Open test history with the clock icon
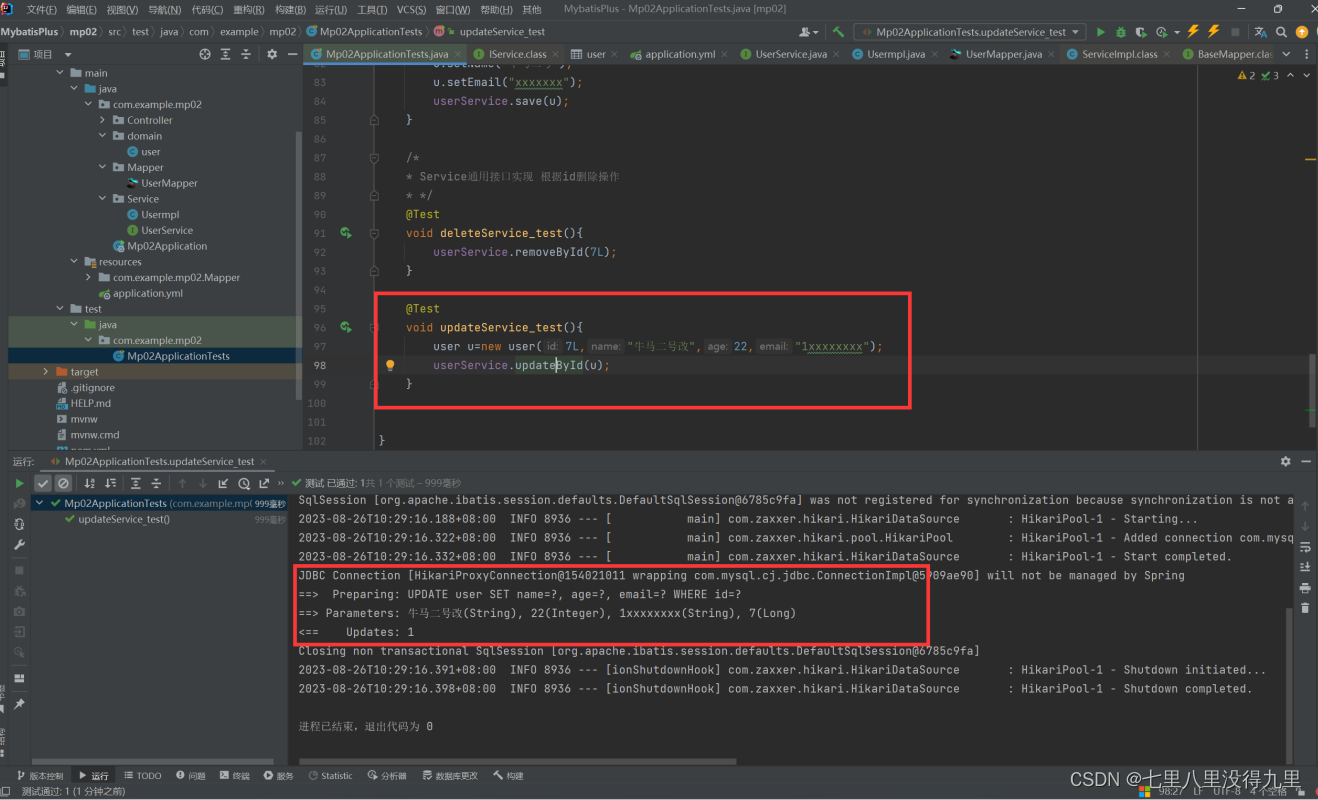 (244, 483)
